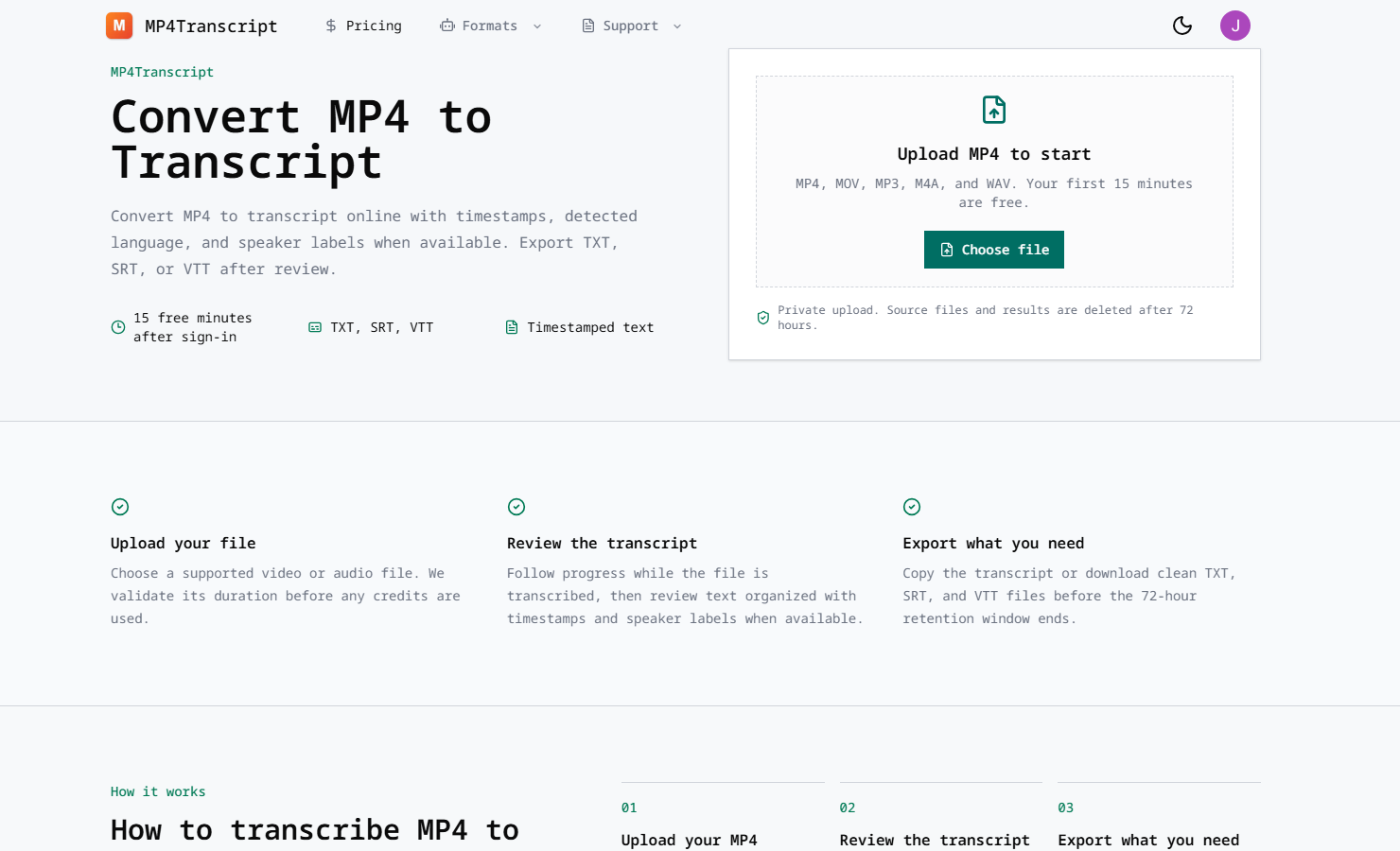Click check icon above Upload your file
This screenshot has width=1400, height=851.
click(120, 507)
